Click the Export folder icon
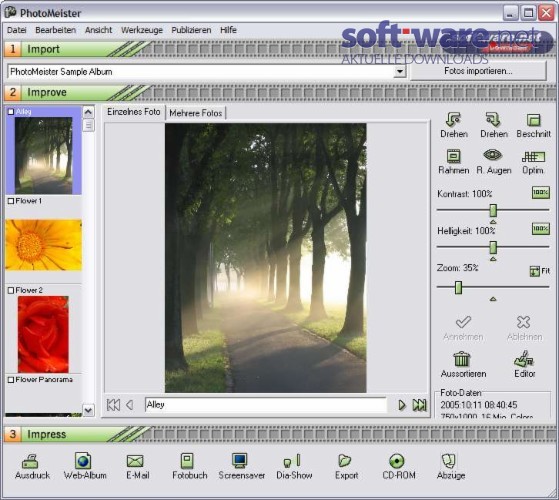This screenshot has height=500, width=559. click(x=344, y=460)
